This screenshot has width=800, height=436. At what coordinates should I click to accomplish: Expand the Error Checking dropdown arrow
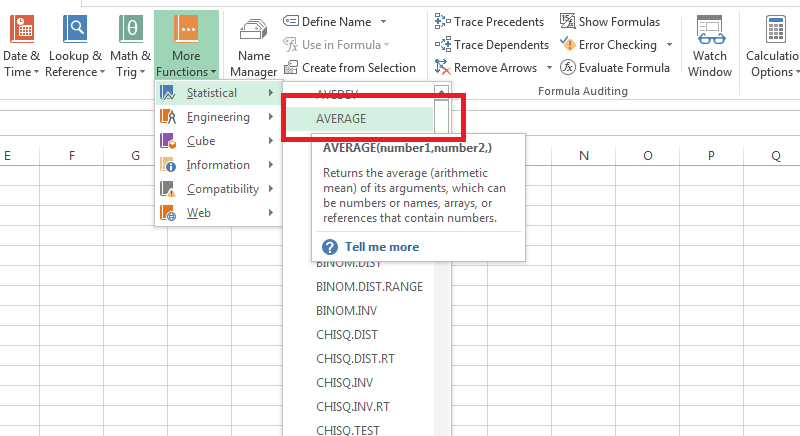(x=667, y=45)
